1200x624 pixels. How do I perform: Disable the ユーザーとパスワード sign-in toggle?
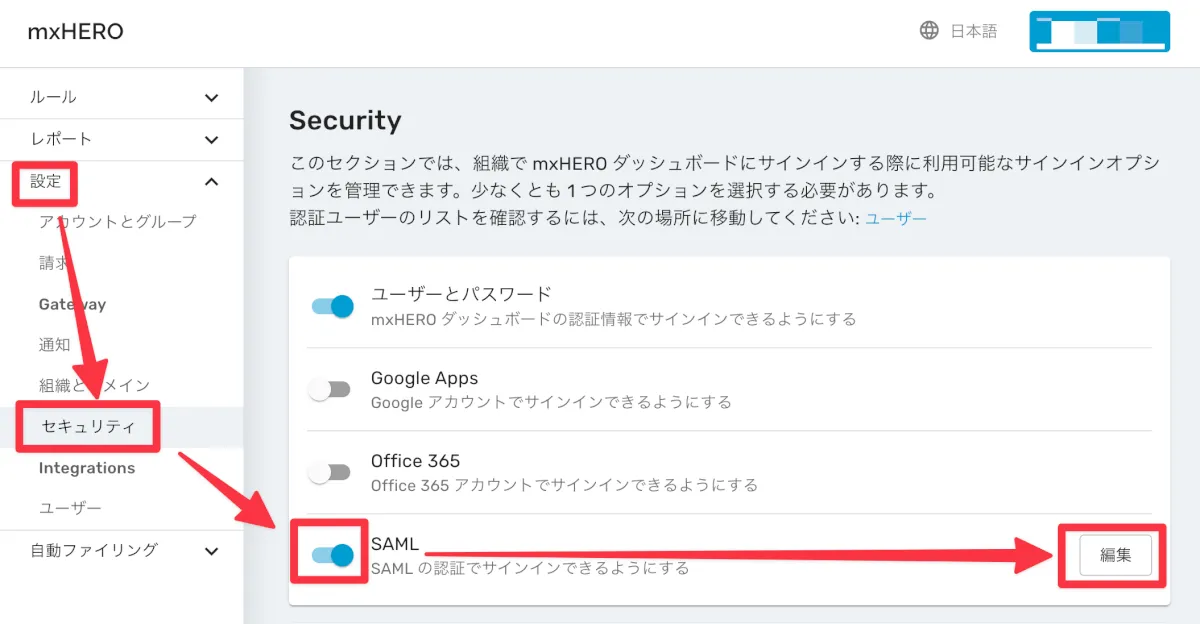(x=333, y=306)
